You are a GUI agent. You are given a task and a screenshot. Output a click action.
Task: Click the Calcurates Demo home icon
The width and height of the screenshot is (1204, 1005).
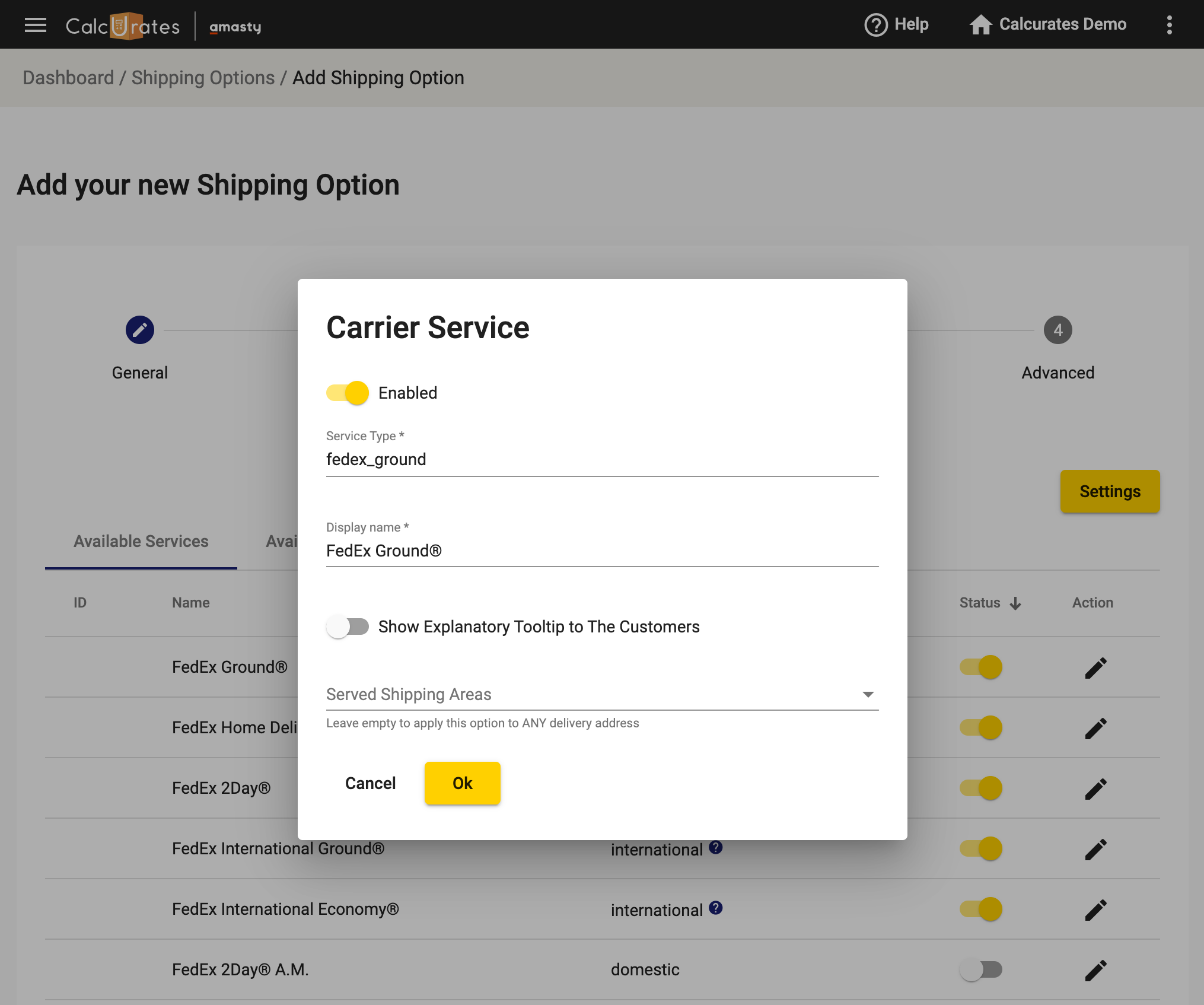pyautogui.click(x=981, y=25)
